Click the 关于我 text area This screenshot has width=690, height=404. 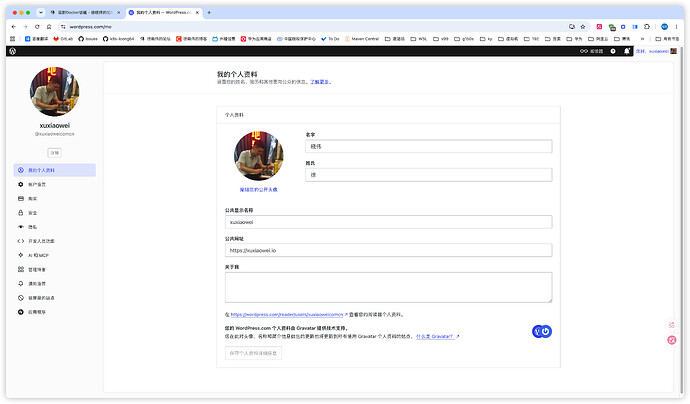click(388, 287)
